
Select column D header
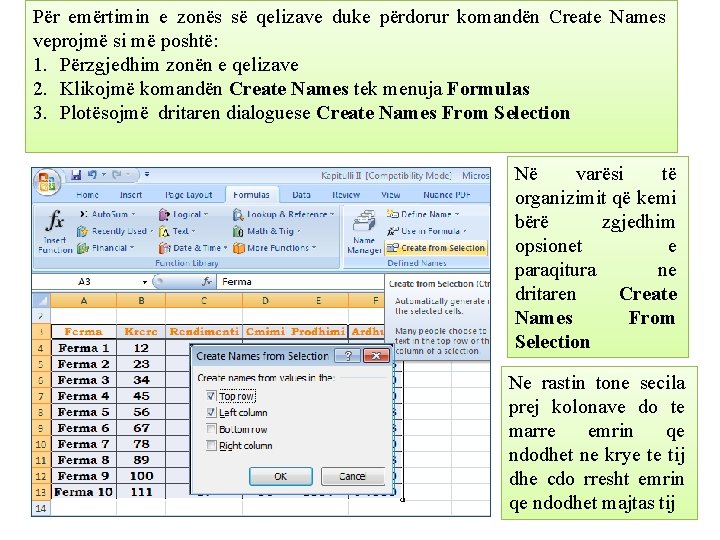pos(265,301)
